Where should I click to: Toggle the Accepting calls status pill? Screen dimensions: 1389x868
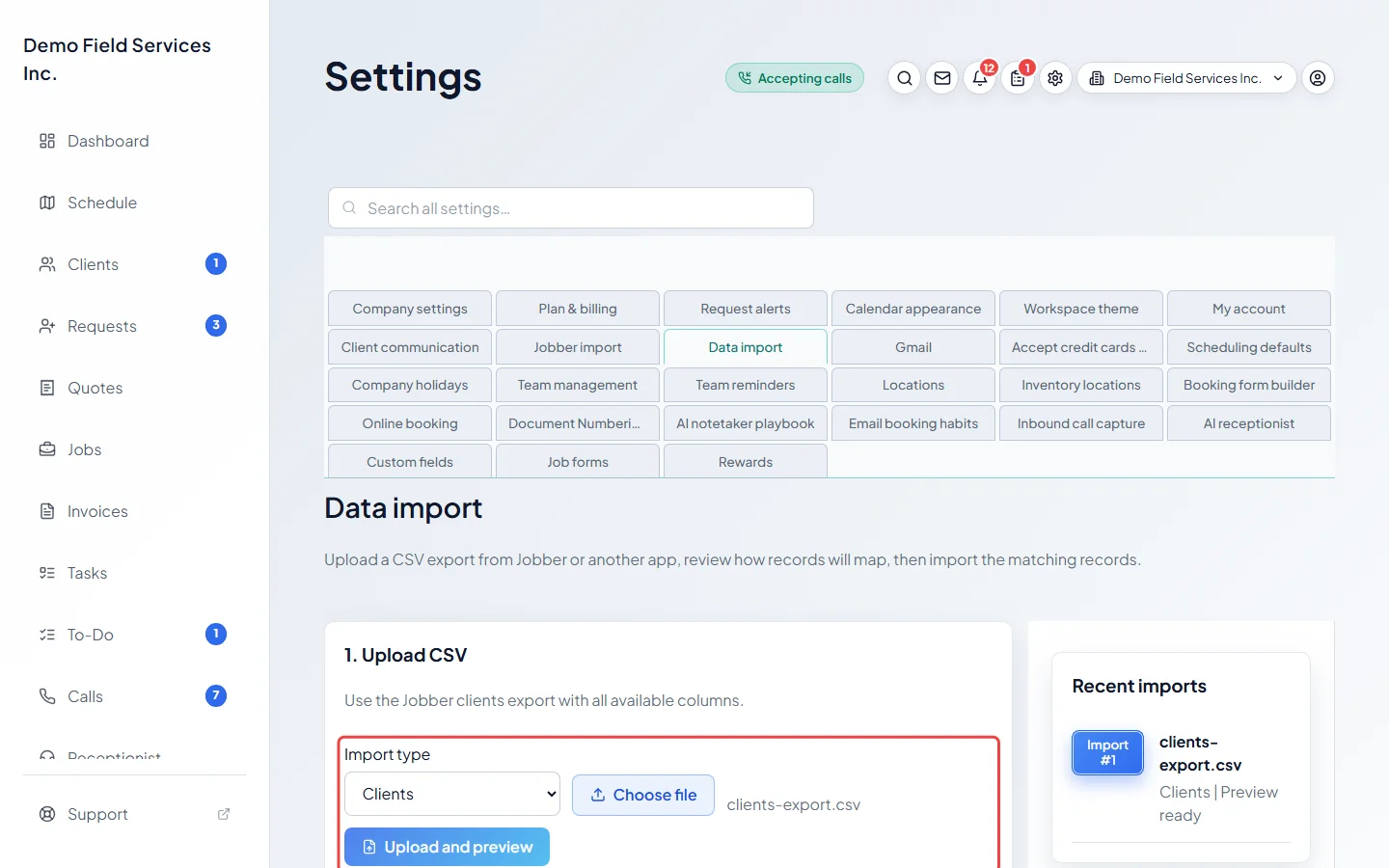(795, 78)
